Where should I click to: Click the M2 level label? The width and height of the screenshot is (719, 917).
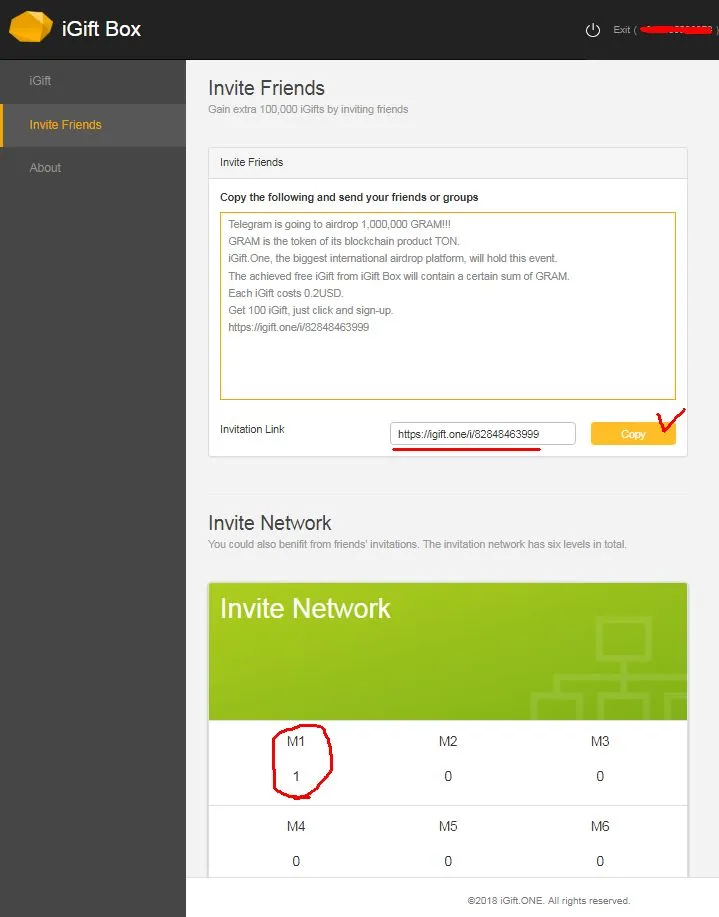click(x=448, y=742)
